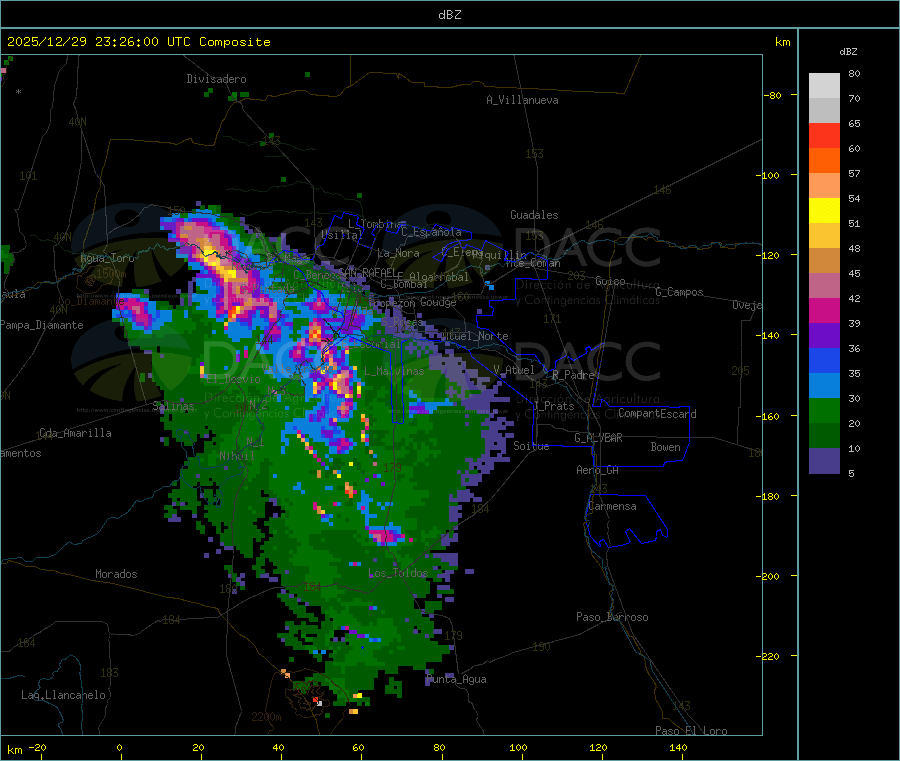Pick the bright green 20-30 dBZ legend swatch

coord(824,411)
